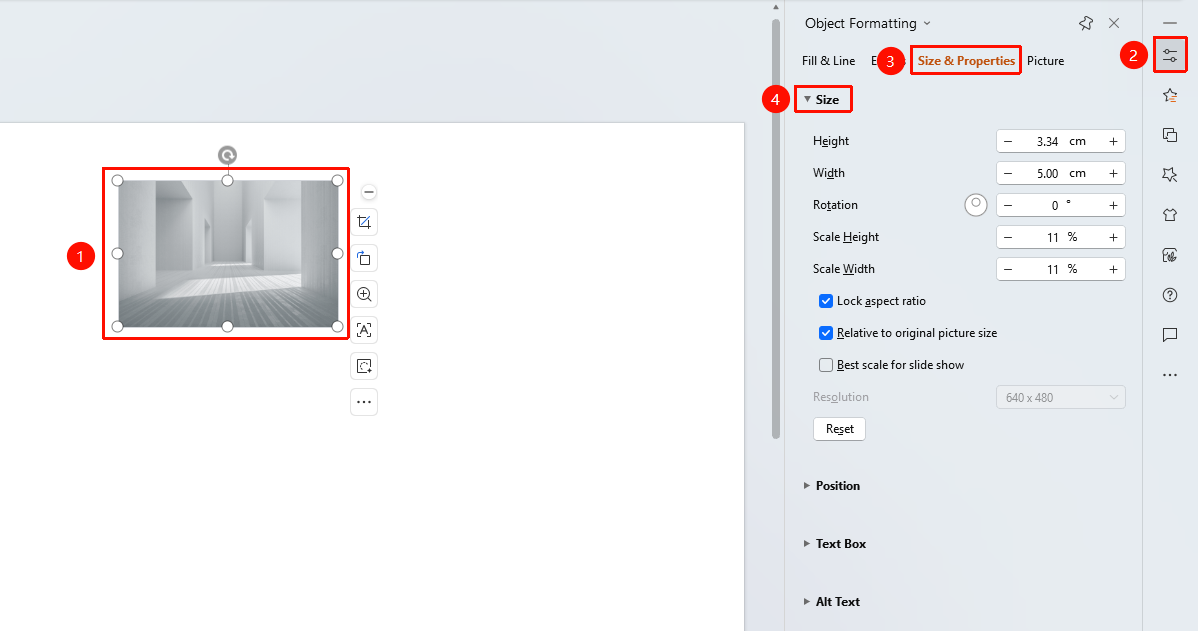
Task: Click the rotate picture icon in floating toolbar
Action: tap(364, 258)
